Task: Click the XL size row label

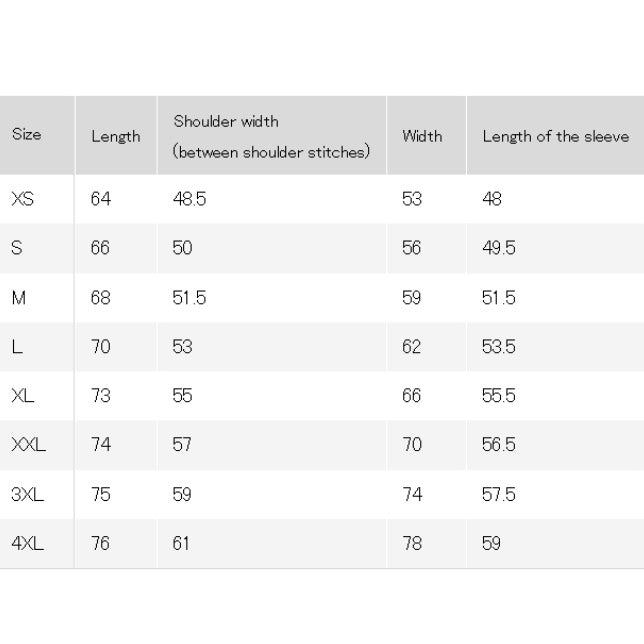Action: point(23,396)
